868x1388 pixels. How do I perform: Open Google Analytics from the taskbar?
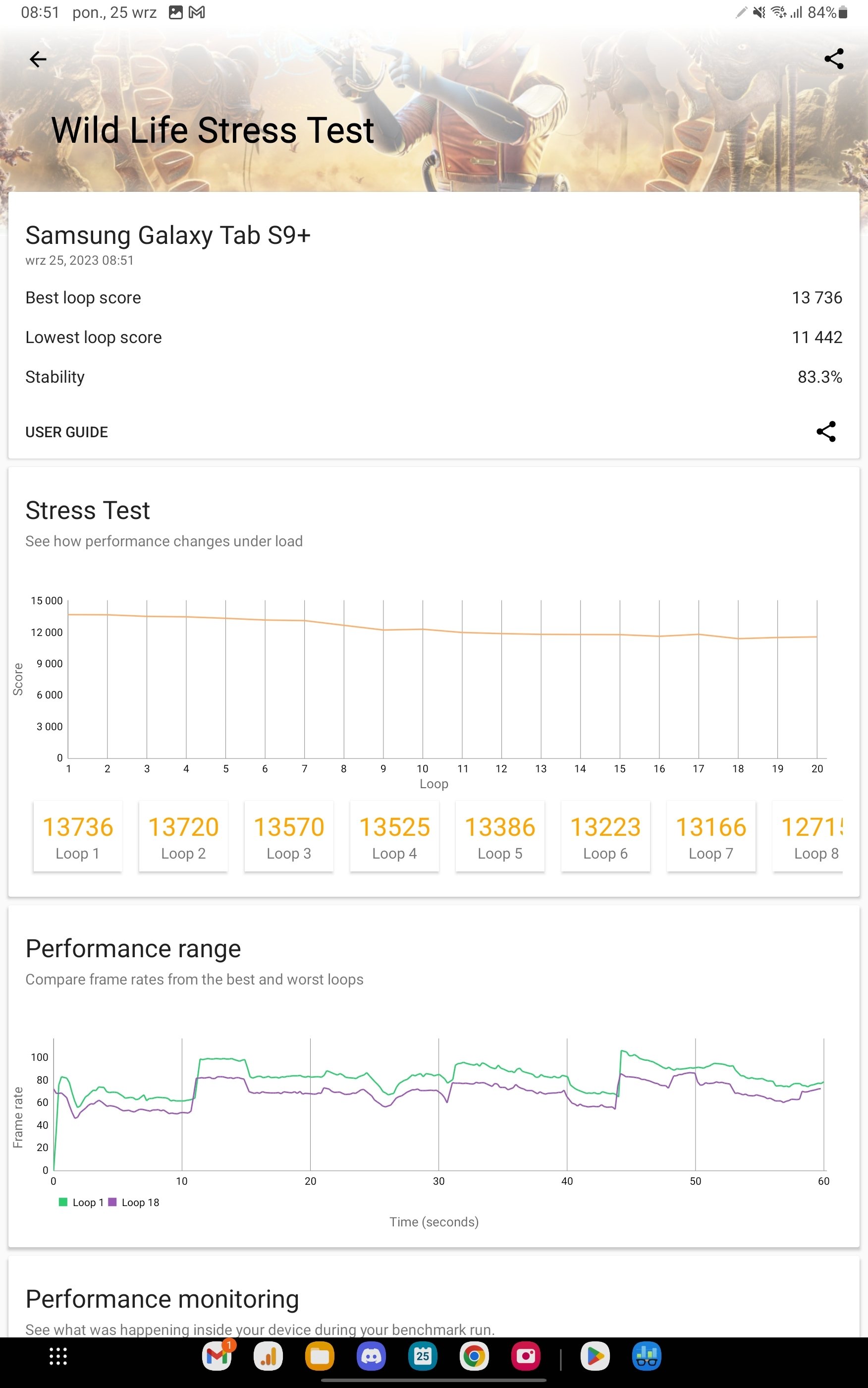point(268,1356)
